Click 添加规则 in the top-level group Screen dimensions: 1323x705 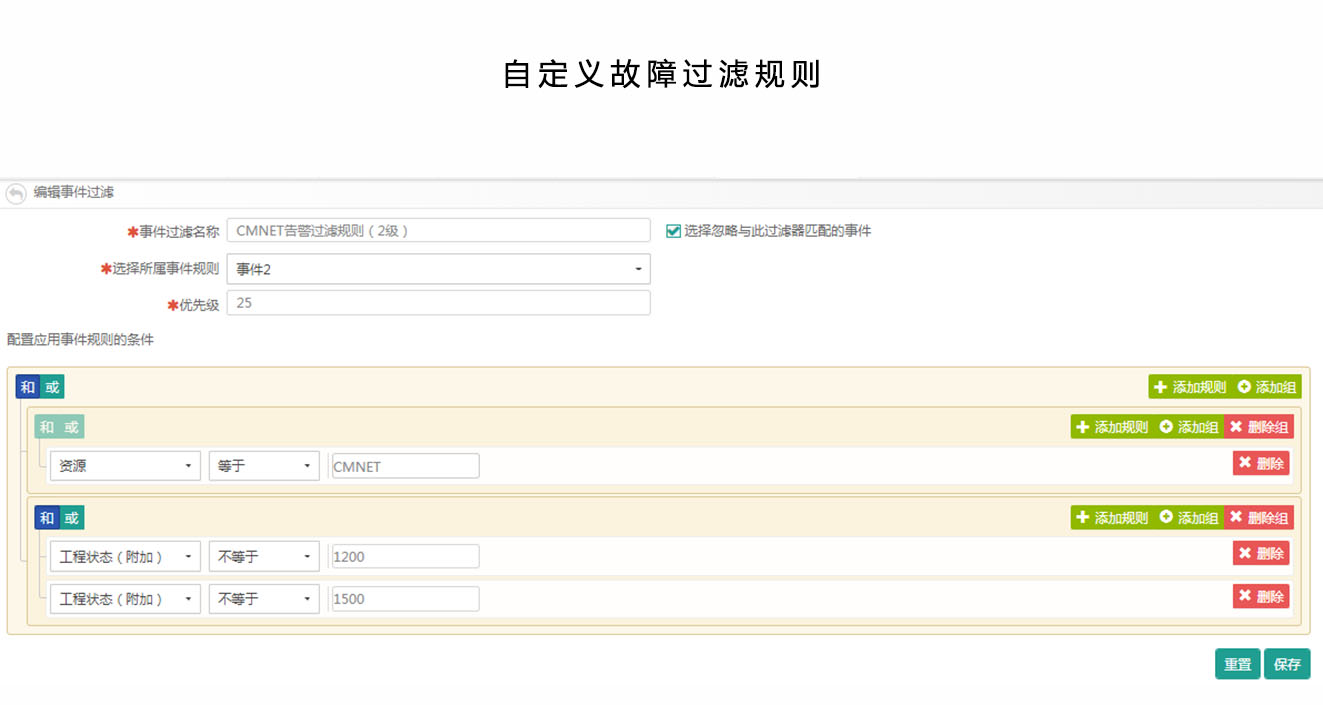tap(1189, 387)
